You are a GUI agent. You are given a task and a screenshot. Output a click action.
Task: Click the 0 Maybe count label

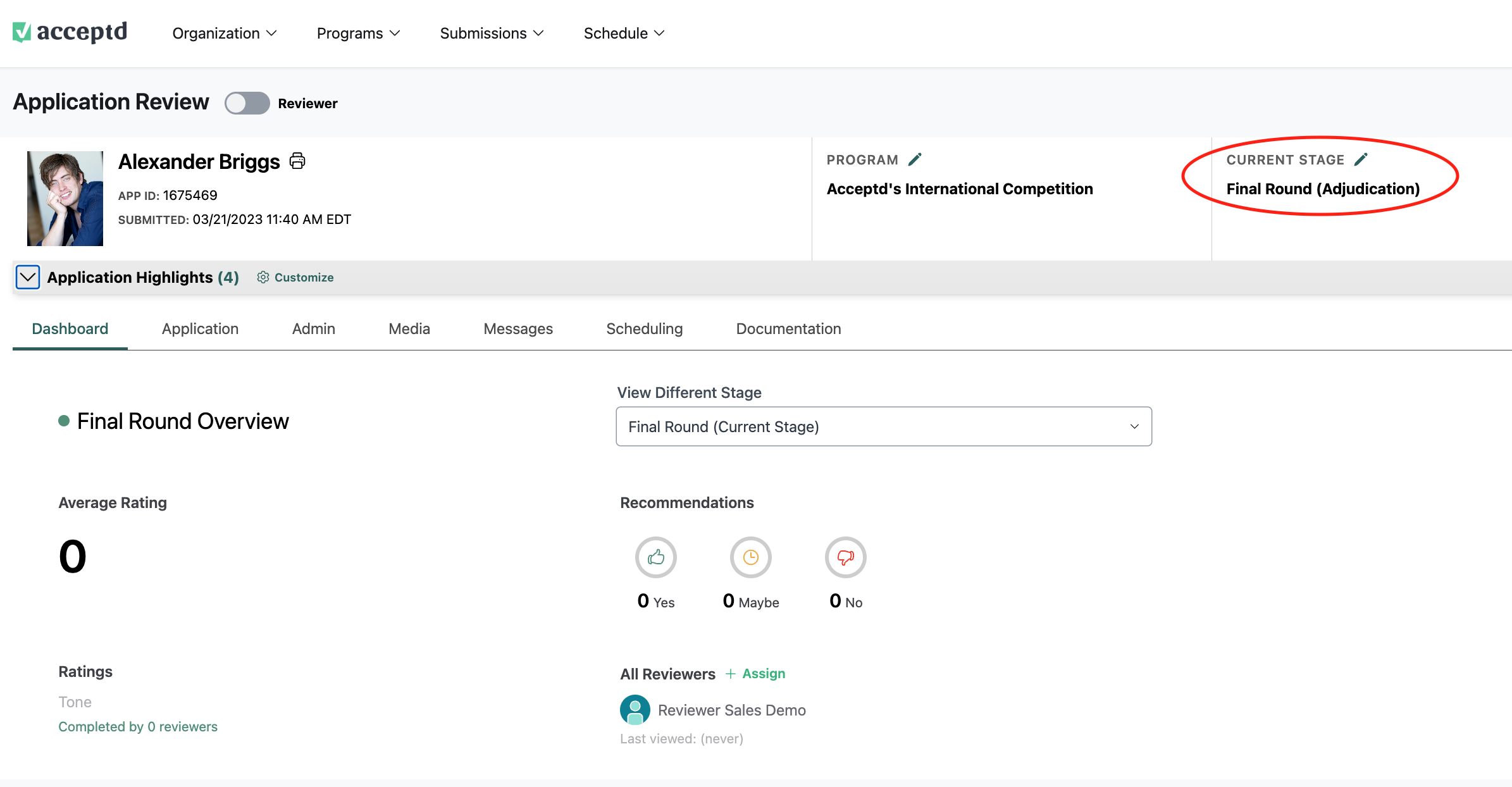point(751,601)
